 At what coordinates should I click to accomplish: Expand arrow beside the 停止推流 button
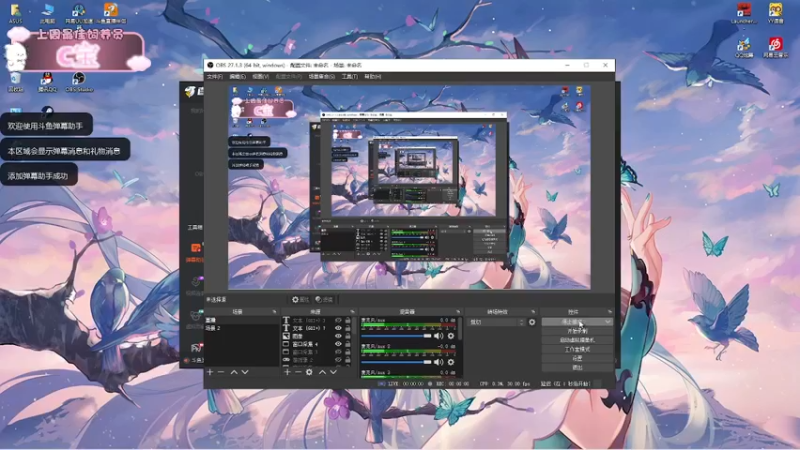(608, 322)
